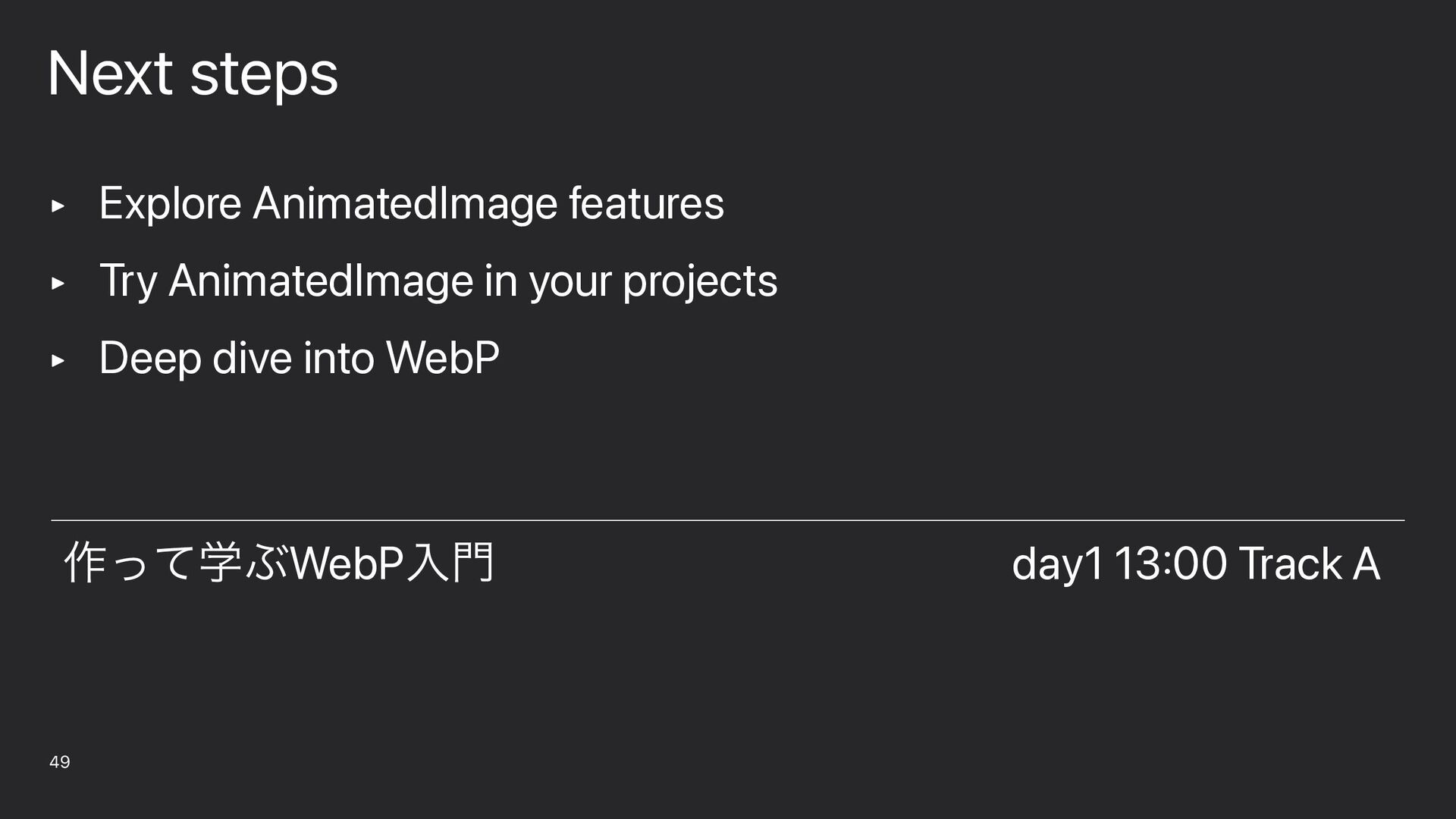Select the word projects in second bullet
This screenshot has height=819, width=1456.
[x=700, y=281]
